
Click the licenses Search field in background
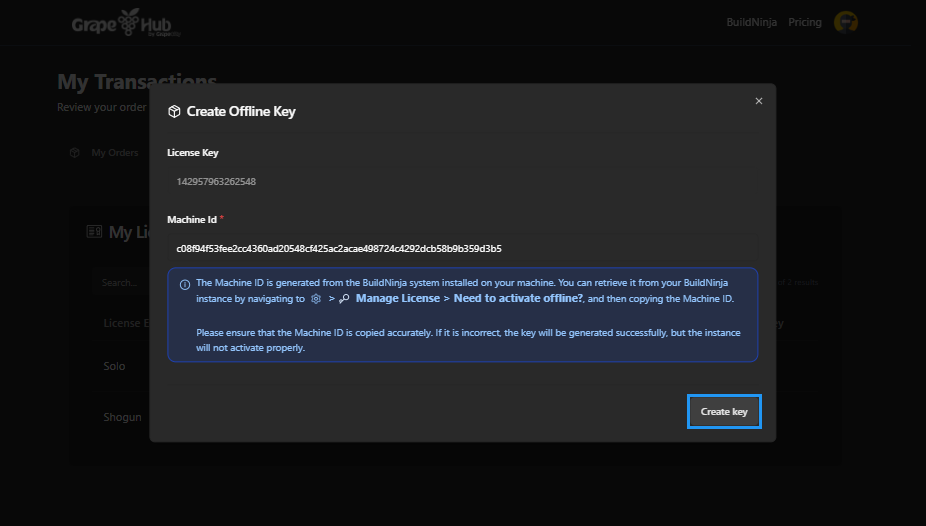[x=121, y=283]
